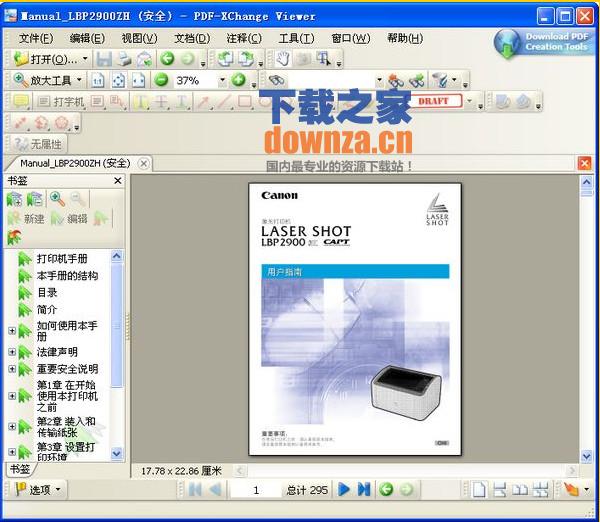Viewport: 600px width, 522px height.
Task: Click the Save icon in toolbar
Action: [104, 59]
